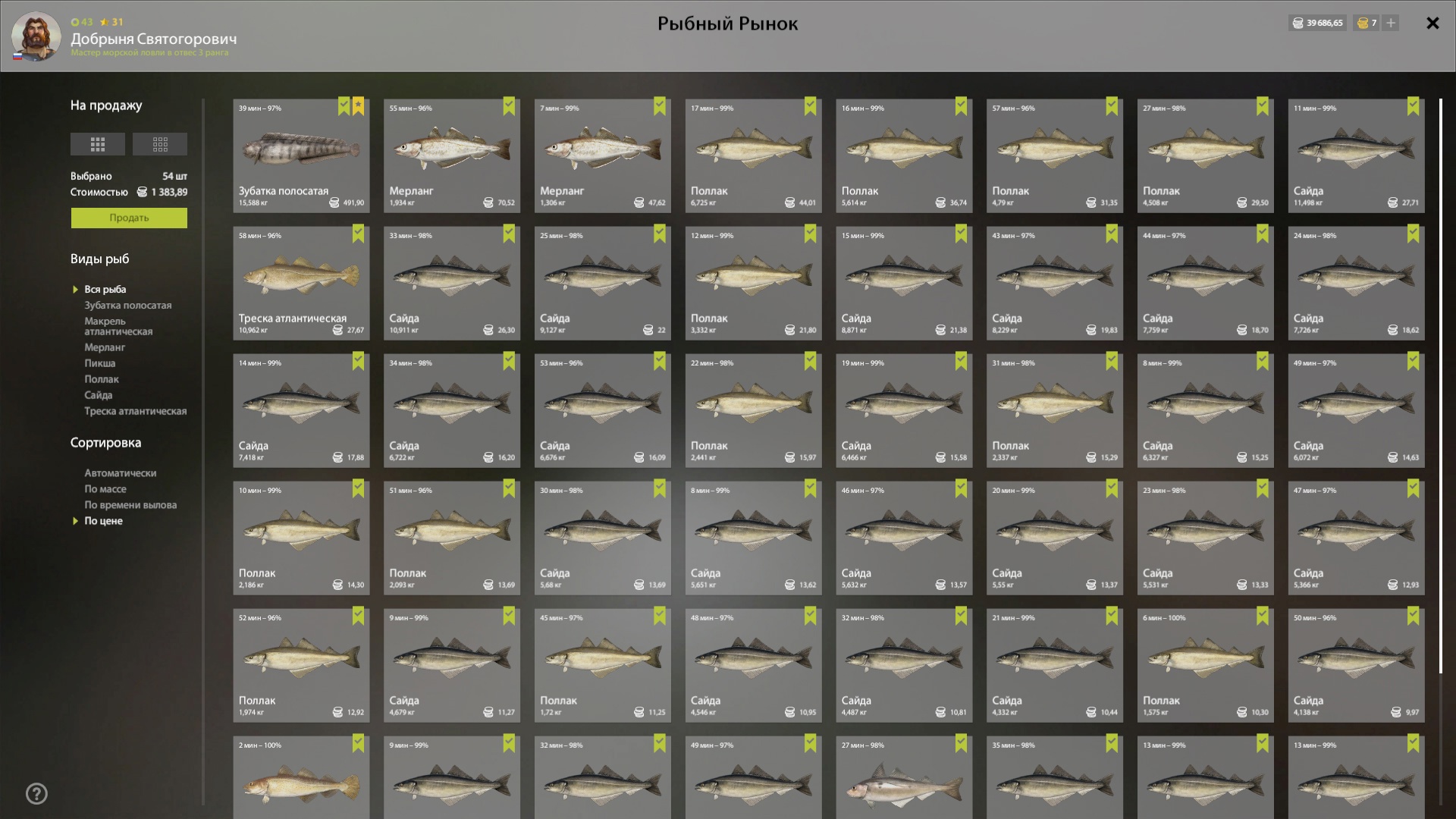1456x819 pixels.
Task: Sort fish По времени вылова
Action: pos(130,505)
